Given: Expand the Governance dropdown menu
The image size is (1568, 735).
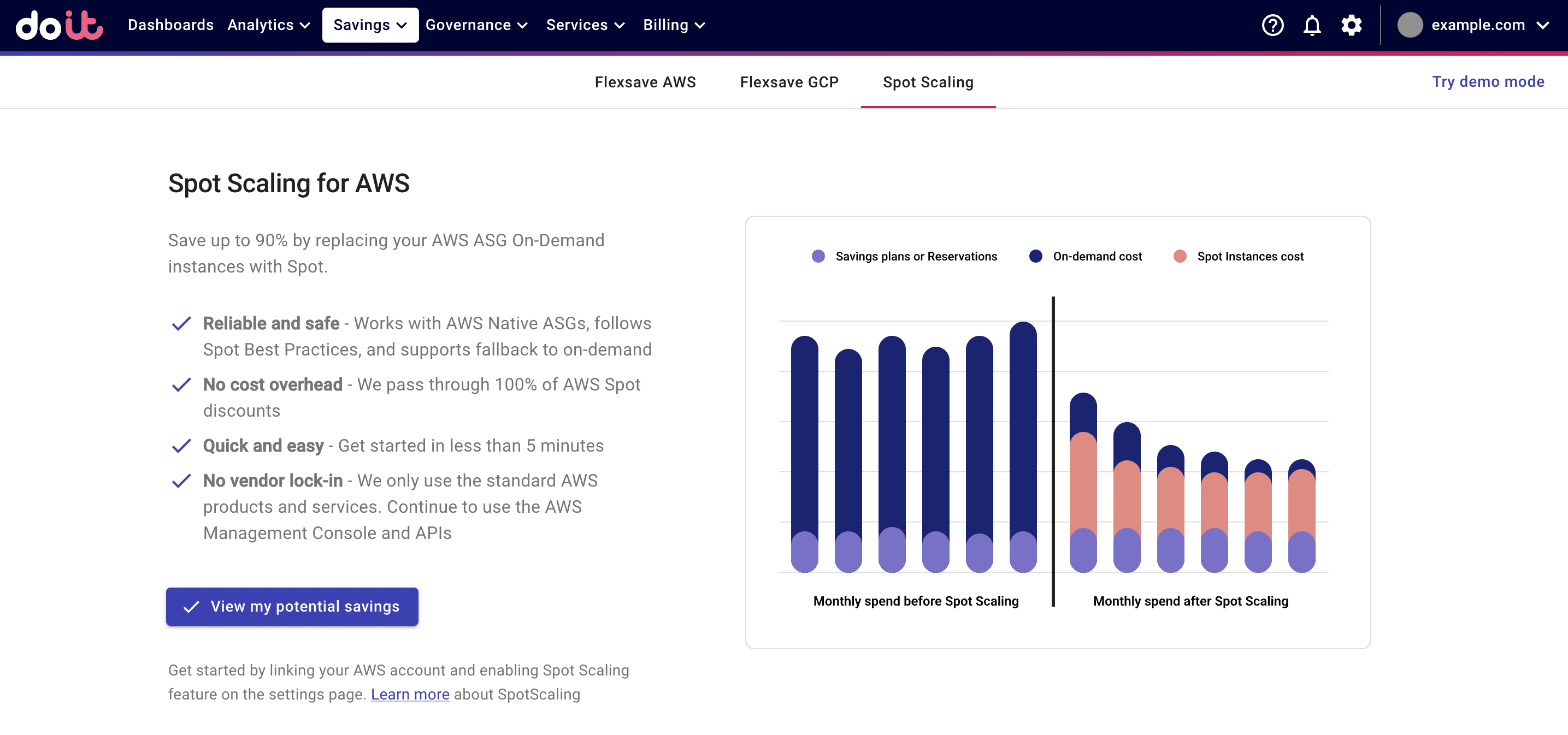Looking at the screenshot, I should coord(476,25).
